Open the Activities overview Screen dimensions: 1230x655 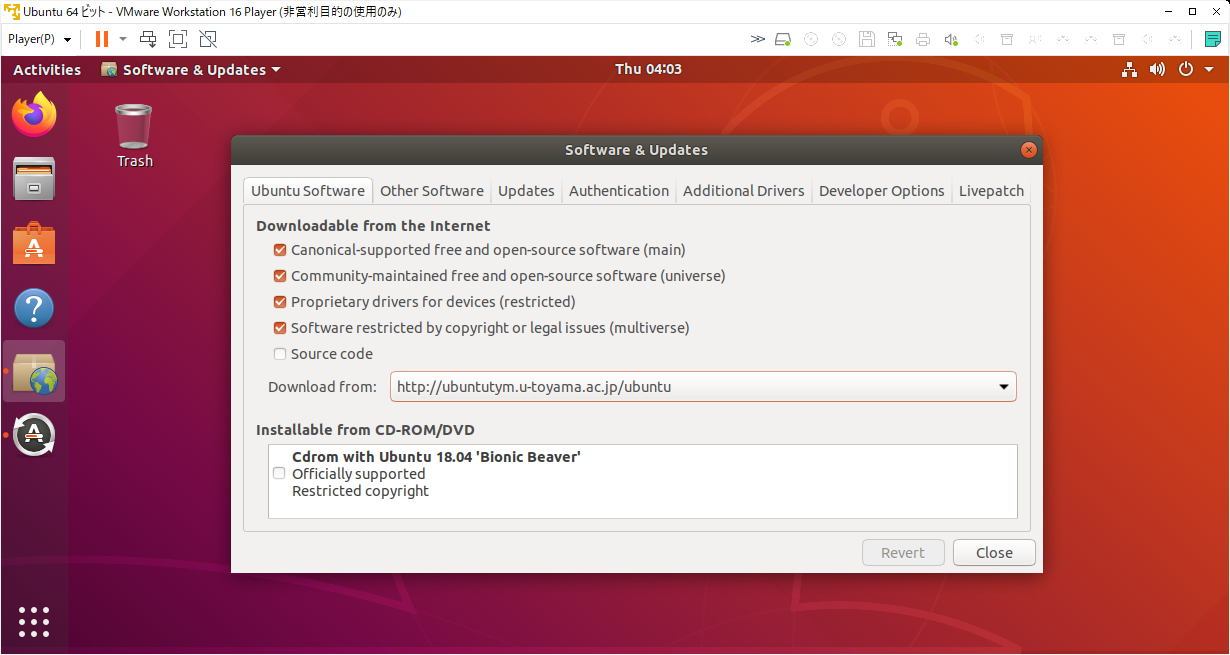point(47,70)
